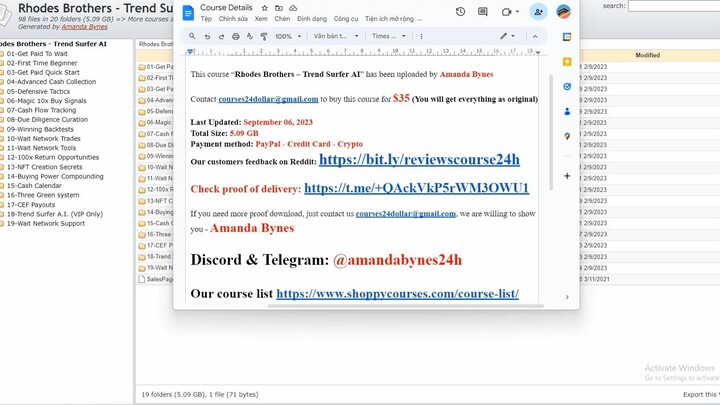This screenshot has height=405, width=720.
Task: Star the Course Details document
Action: coord(264,7)
